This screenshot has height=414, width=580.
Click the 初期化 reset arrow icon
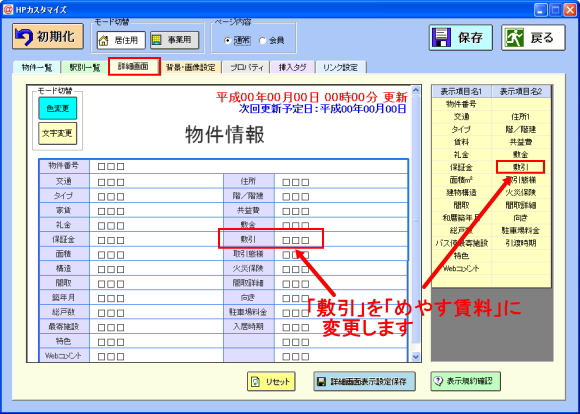(24, 37)
